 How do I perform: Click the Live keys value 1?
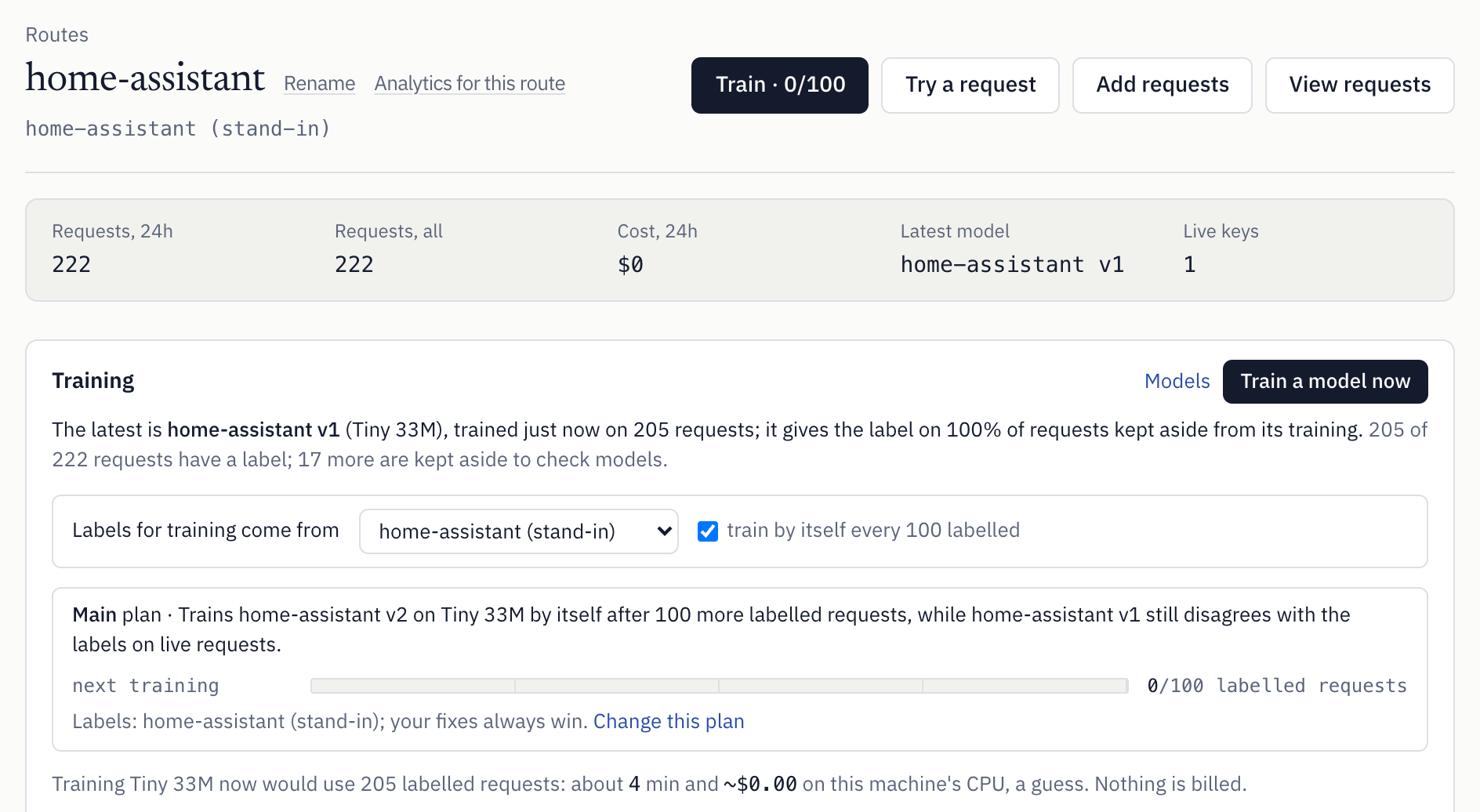tap(1189, 264)
